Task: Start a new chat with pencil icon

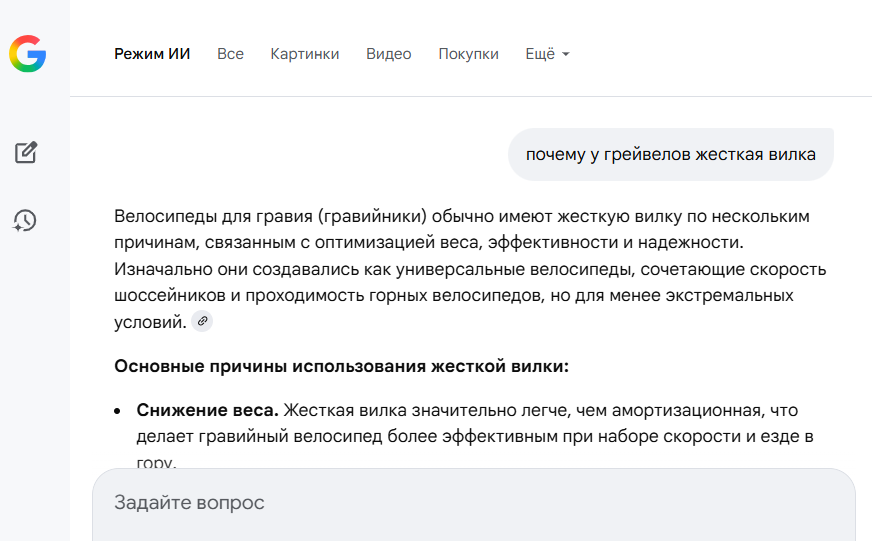Action: coord(26,153)
